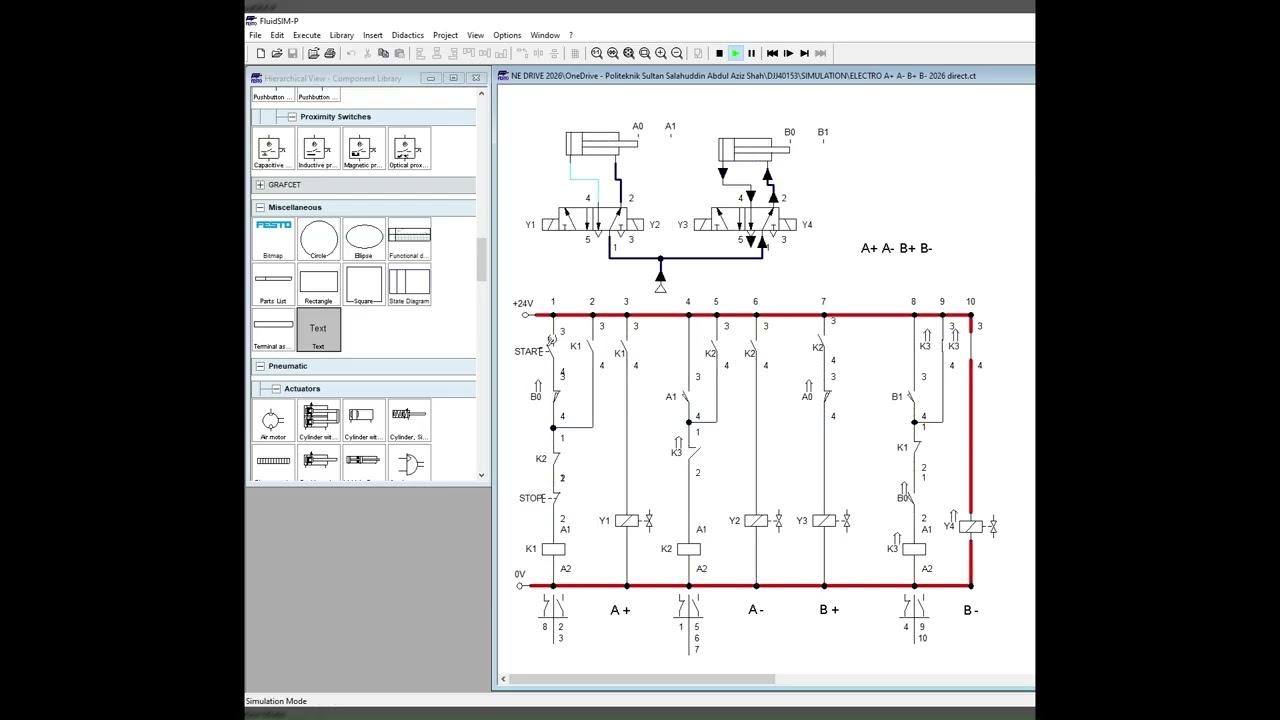1280x720 pixels.
Task: Click the Check Superficially checkmark icon
Action: point(697,53)
